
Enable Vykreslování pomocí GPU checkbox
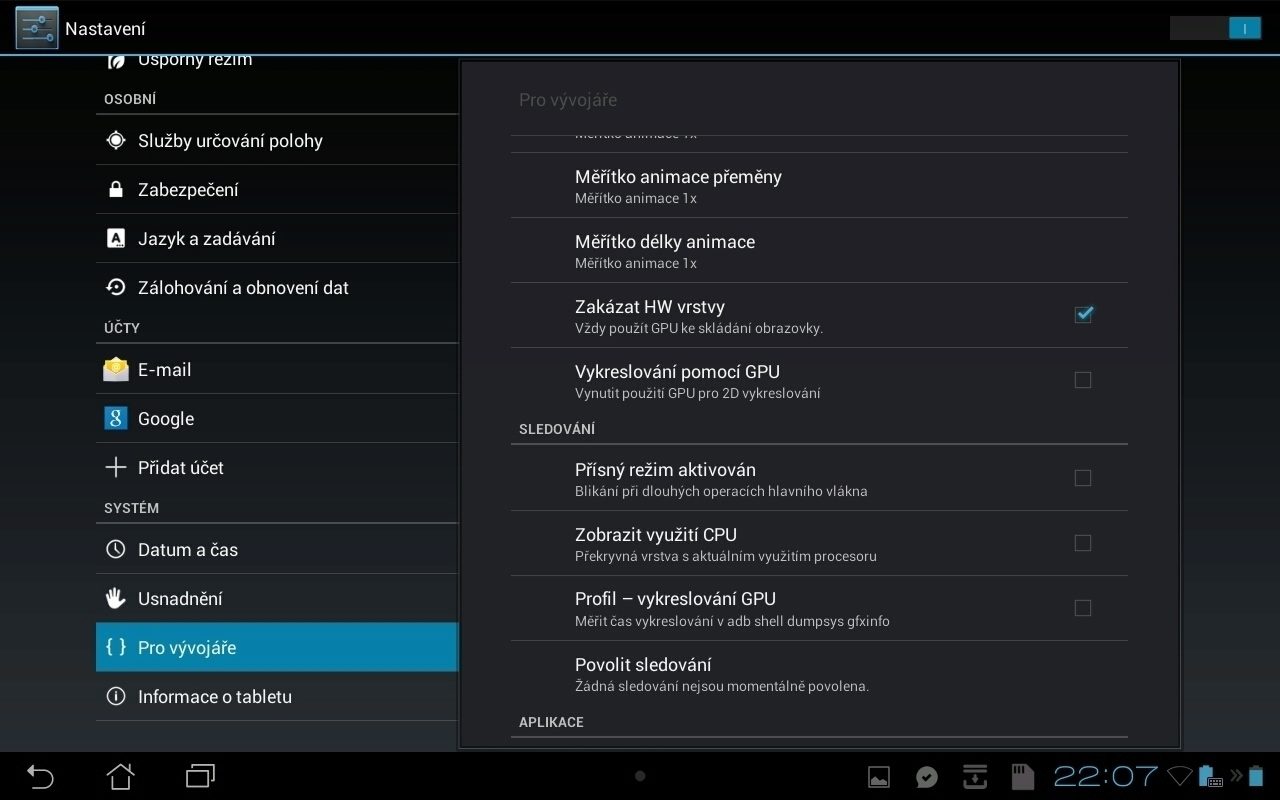tap(1083, 380)
